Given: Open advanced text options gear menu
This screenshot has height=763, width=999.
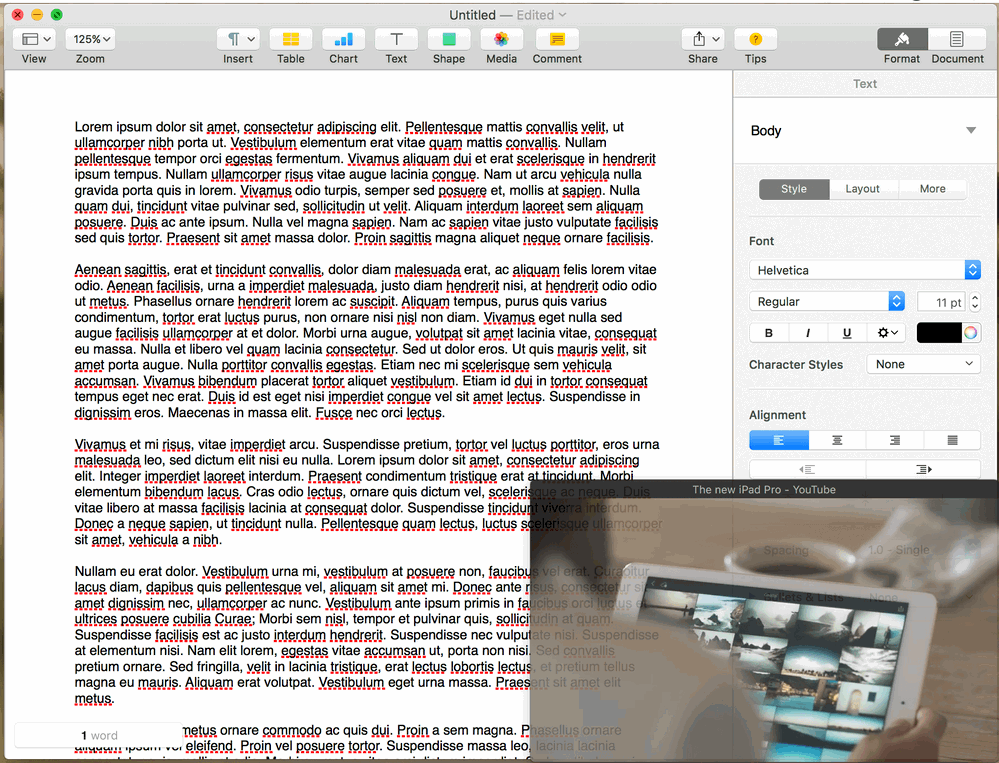Looking at the screenshot, I should click(x=887, y=332).
